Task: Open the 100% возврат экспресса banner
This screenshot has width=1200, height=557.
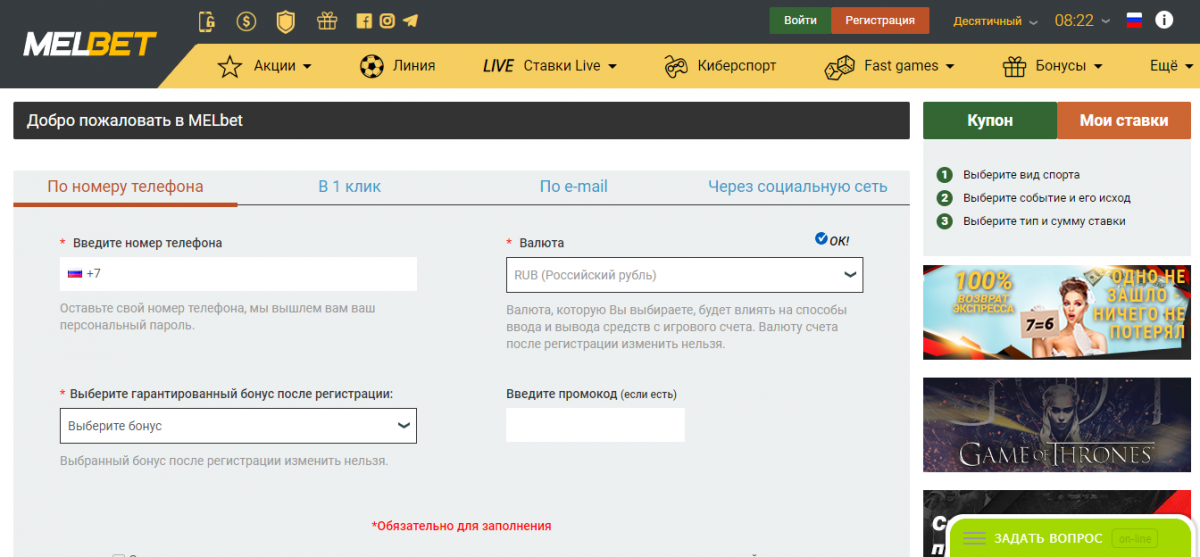Action: 1057,312
